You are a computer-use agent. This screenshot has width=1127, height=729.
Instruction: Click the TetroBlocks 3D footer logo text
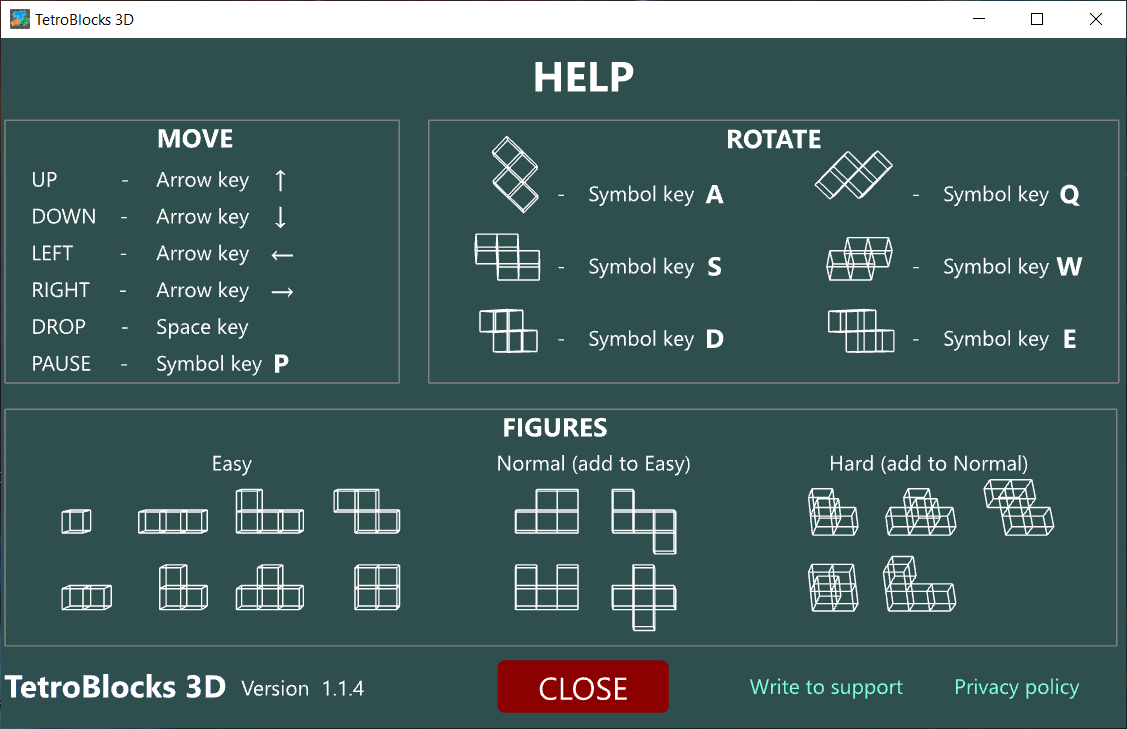[x=115, y=687]
